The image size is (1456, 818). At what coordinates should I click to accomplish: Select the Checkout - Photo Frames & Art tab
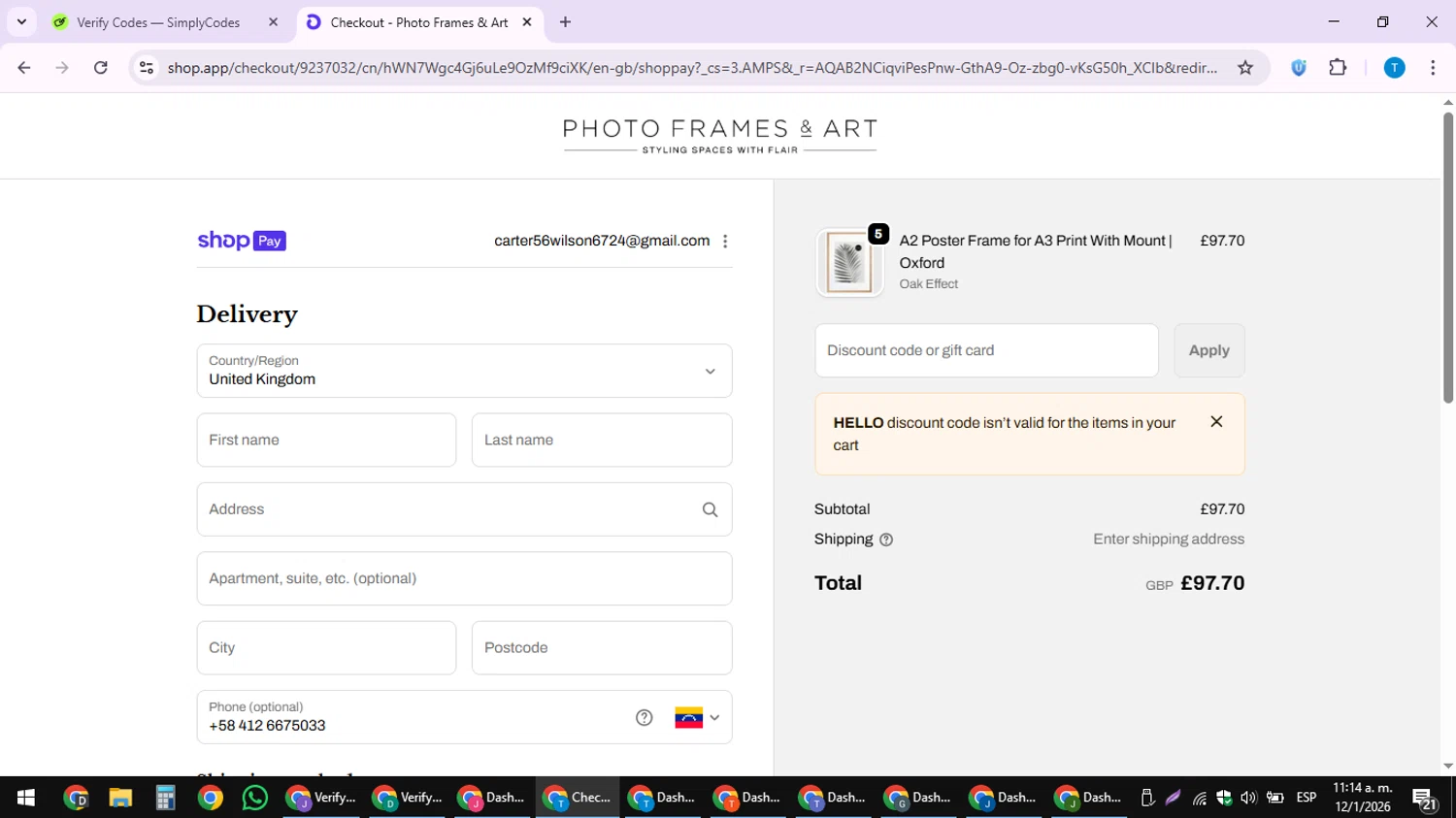coord(419,22)
